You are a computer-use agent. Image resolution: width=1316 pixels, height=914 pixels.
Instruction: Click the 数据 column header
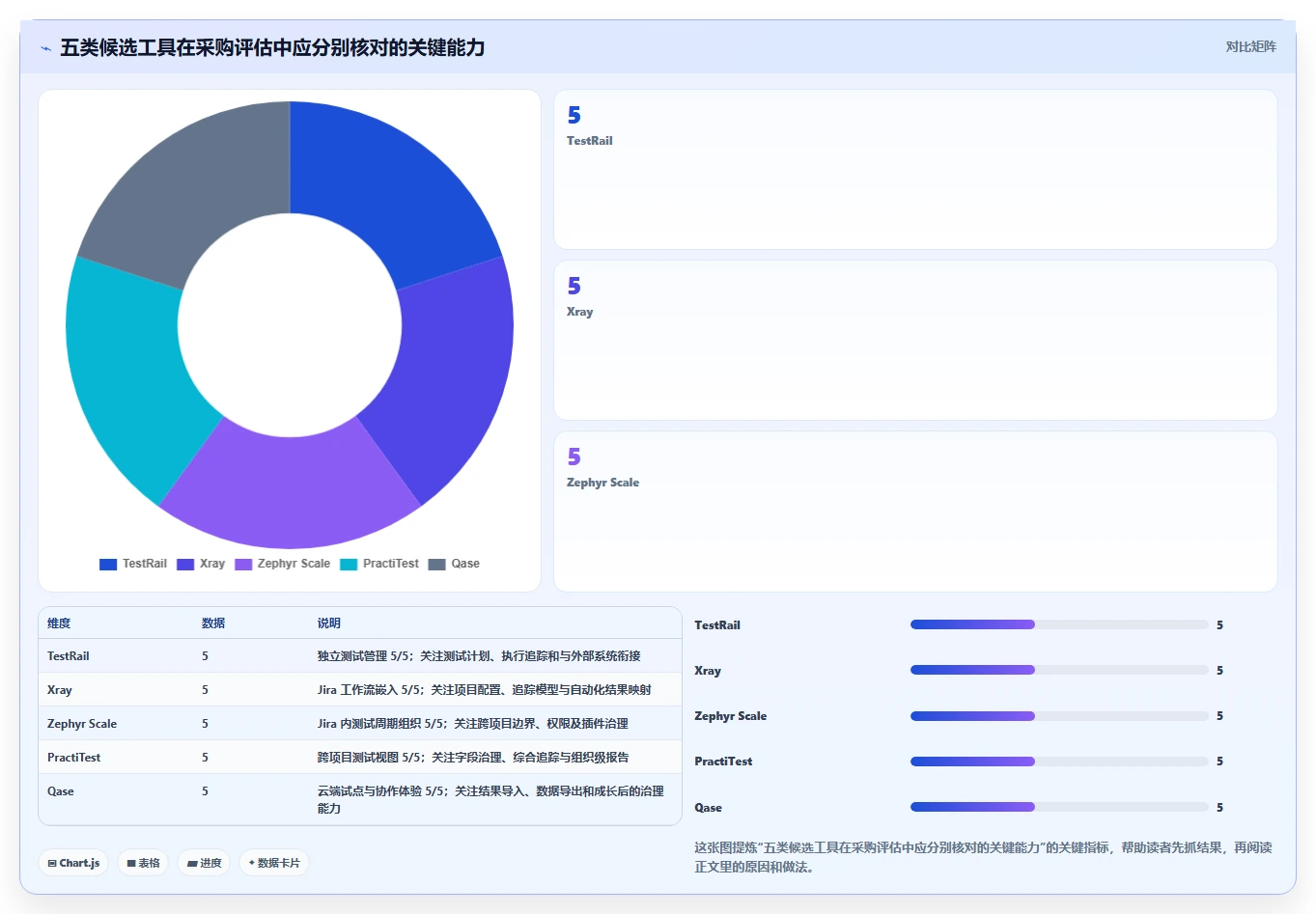tap(213, 623)
